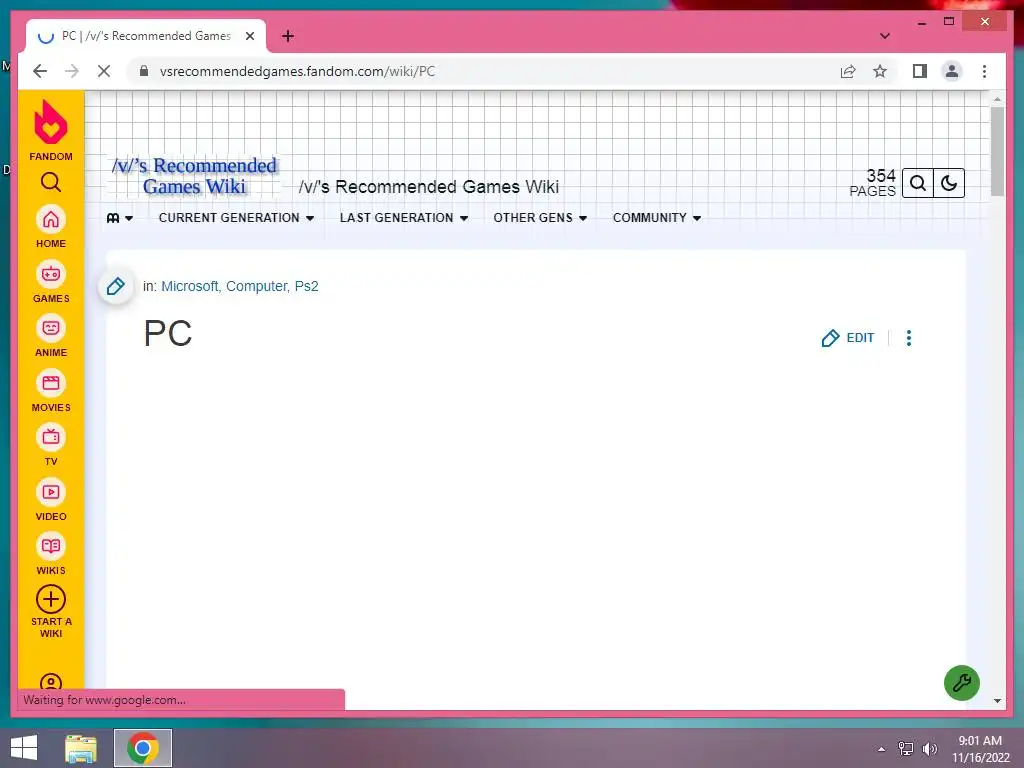Screen dimensions: 1024x768
Task: Stop loading the page
Action: click(104, 71)
